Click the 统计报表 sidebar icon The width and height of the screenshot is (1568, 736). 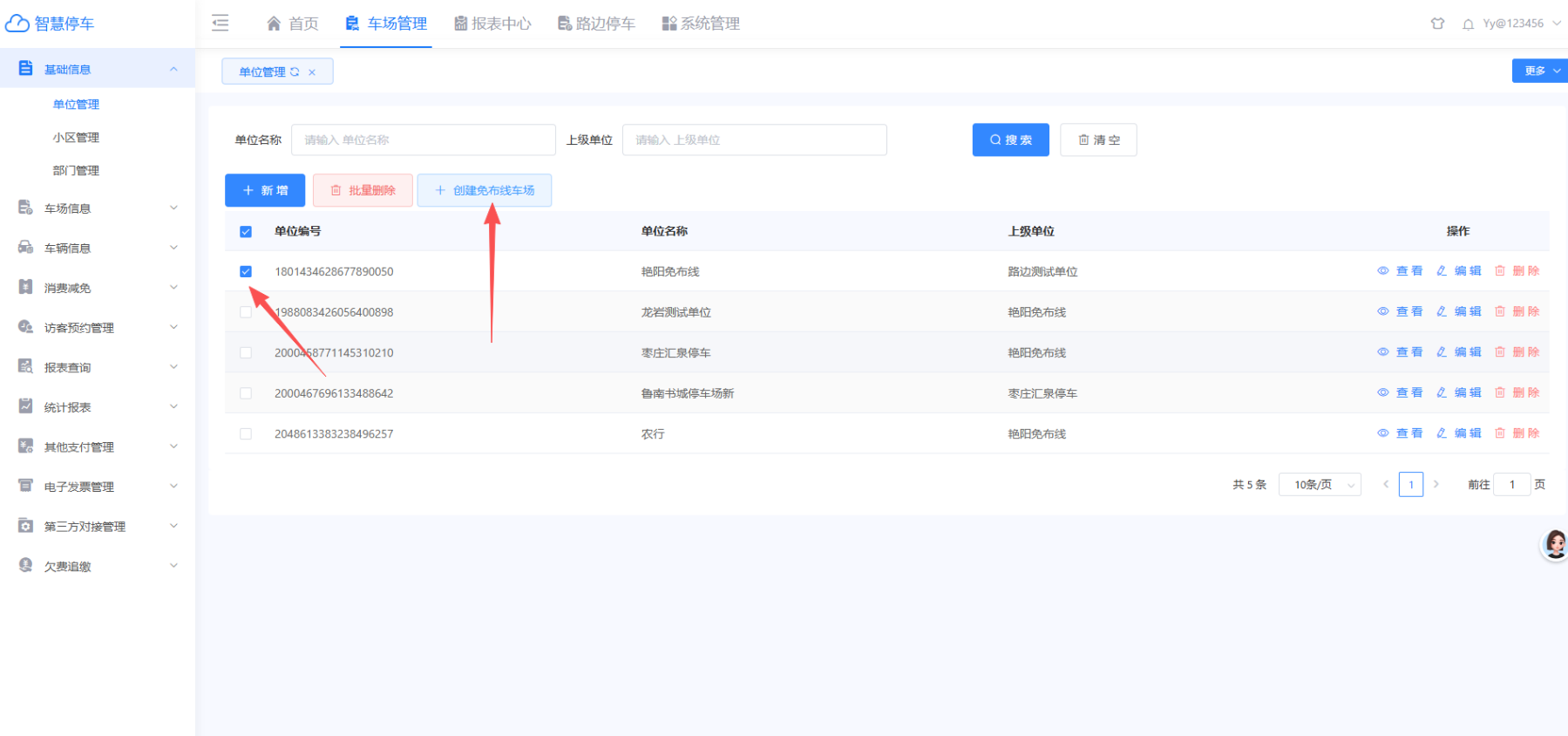pos(25,406)
